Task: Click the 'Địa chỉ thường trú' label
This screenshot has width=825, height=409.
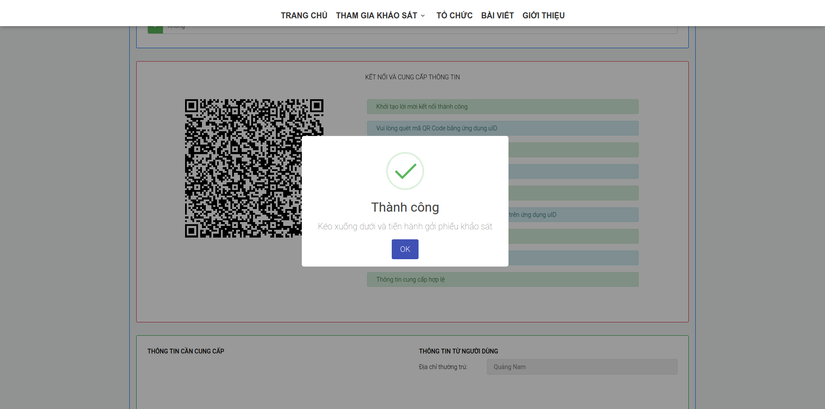Action: [442, 367]
